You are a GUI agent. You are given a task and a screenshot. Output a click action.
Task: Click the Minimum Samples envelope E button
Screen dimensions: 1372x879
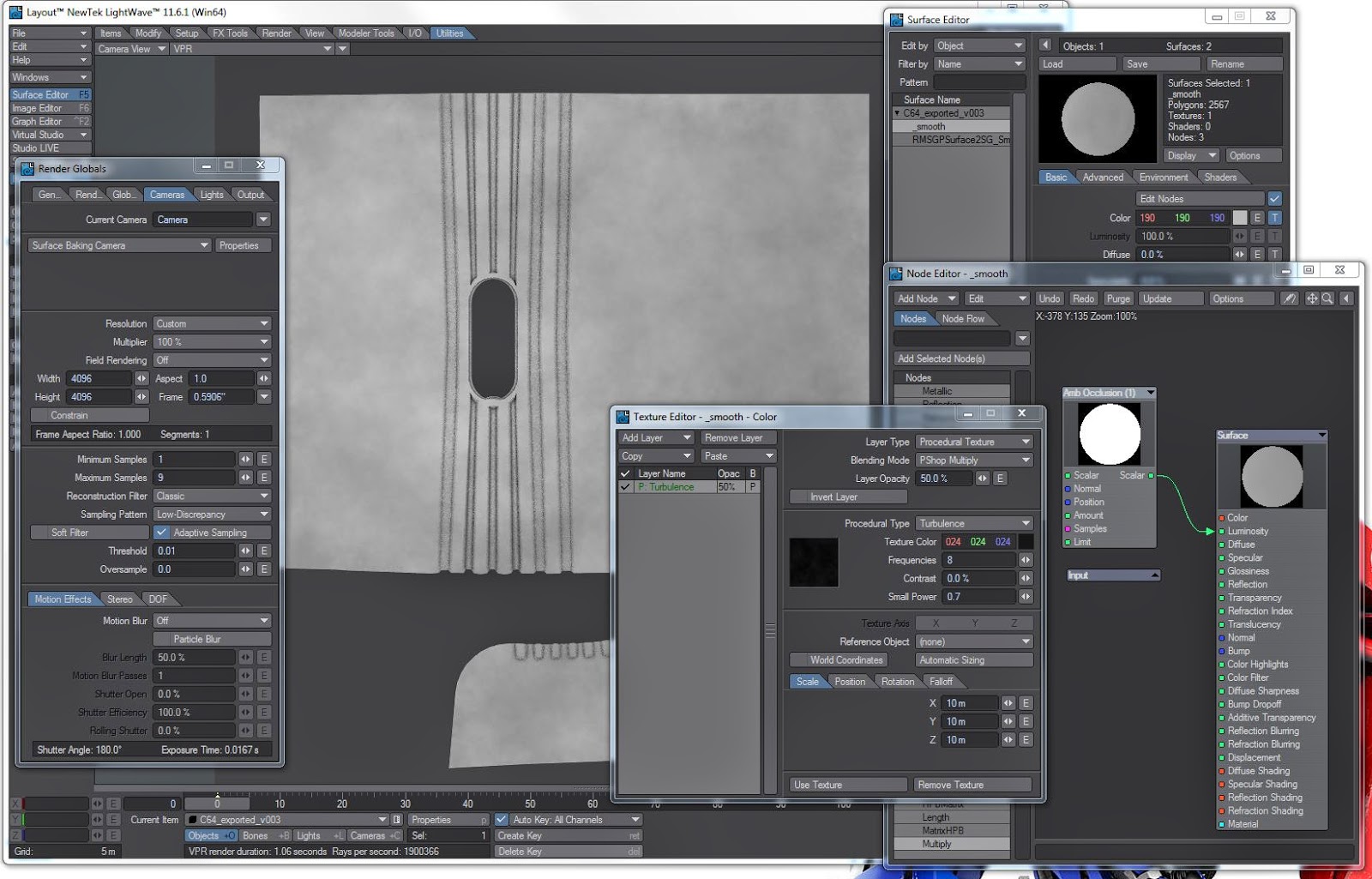point(264,460)
